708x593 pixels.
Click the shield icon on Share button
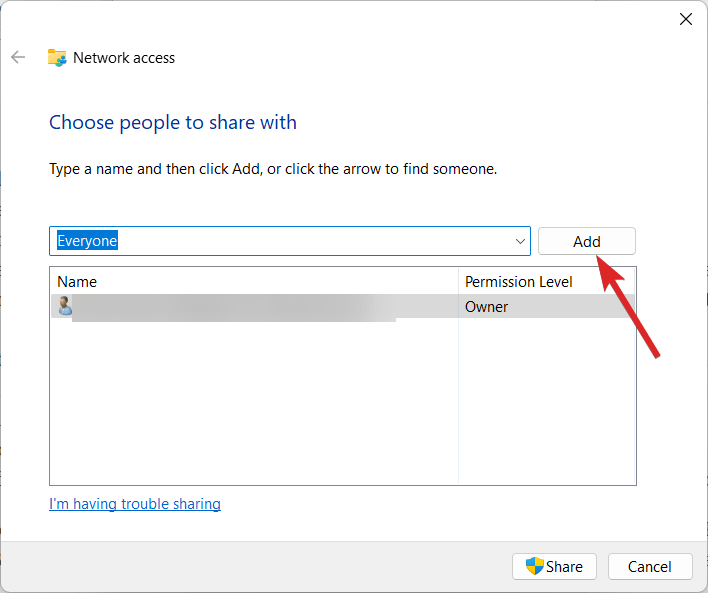coord(535,566)
